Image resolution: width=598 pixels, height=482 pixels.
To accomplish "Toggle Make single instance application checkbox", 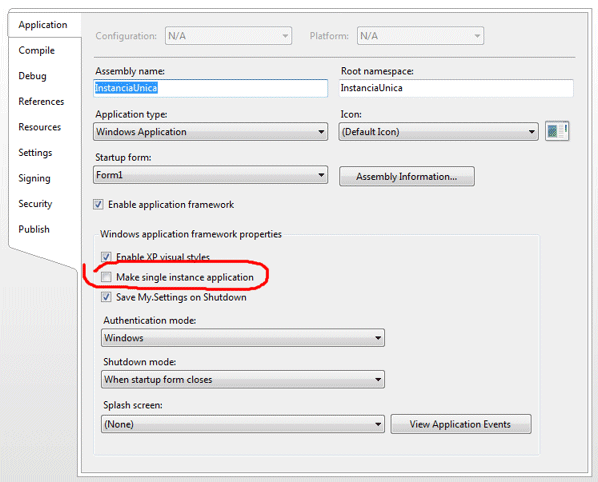I will (106, 277).
